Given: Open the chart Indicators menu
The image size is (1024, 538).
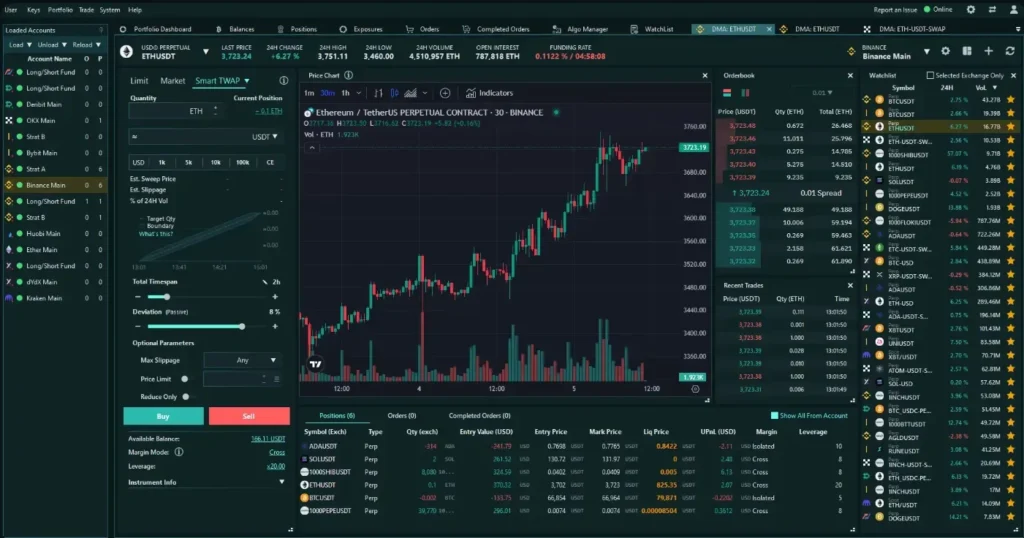Looking at the screenshot, I should (x=490, y=93).
